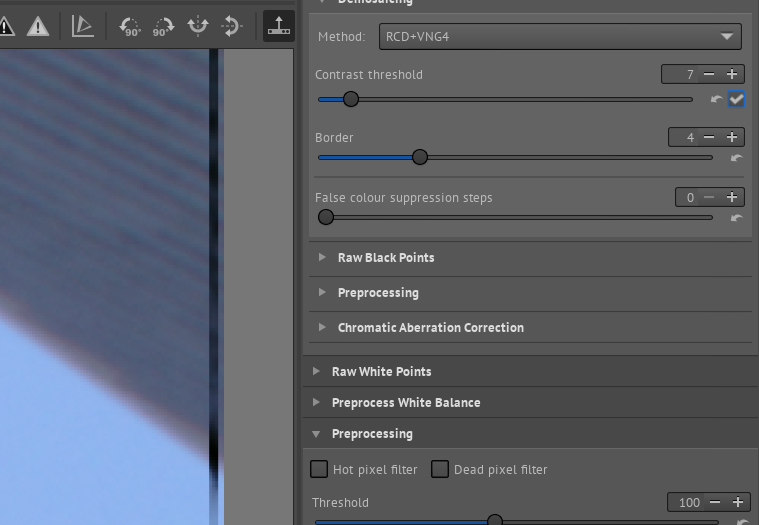
Task: Click the 'Contrast threshold' label text
Action: pyautogui.click(x=369, y=75)
